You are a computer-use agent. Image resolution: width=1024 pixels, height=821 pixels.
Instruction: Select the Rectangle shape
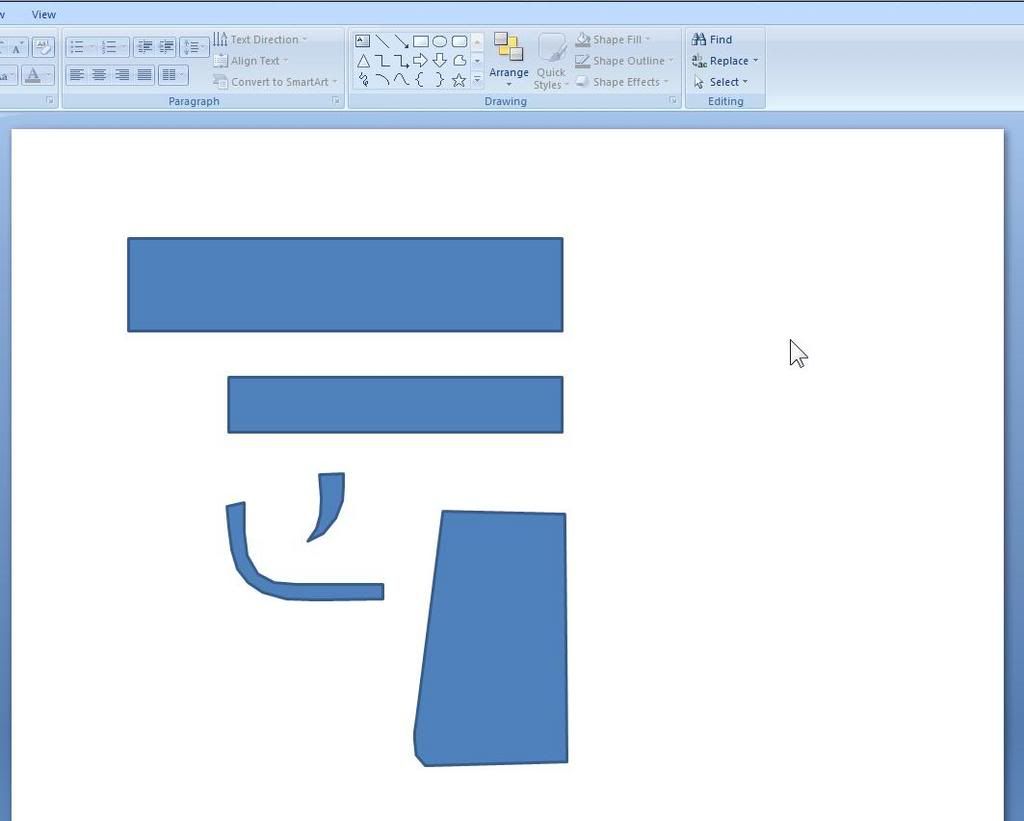(x=421, y=41)
